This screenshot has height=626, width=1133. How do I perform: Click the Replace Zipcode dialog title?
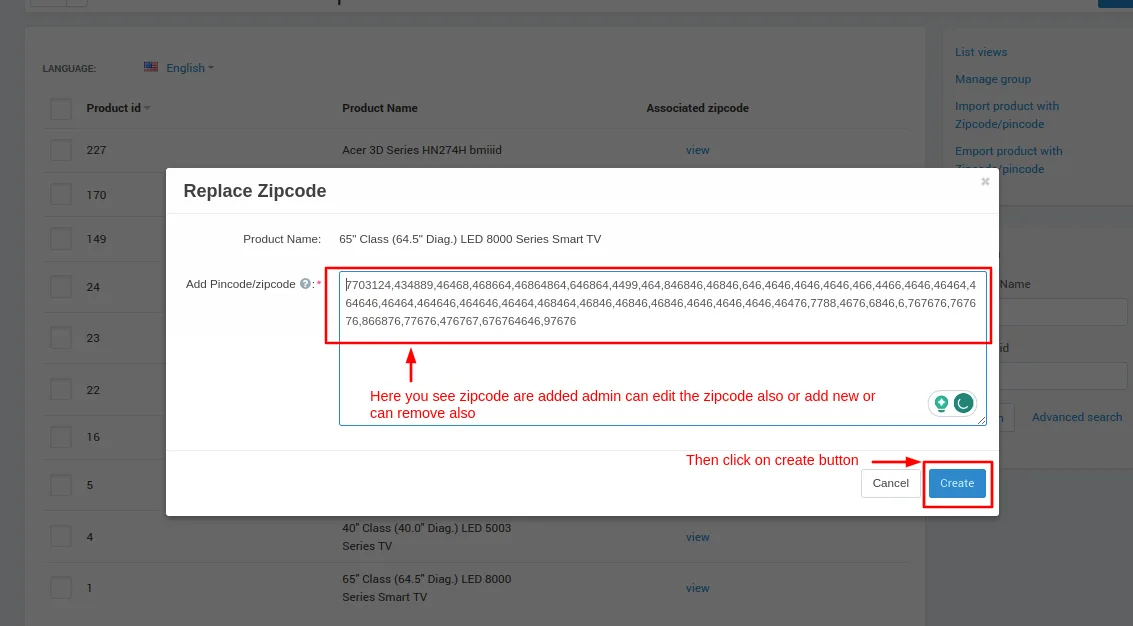(x=254, y=191)
